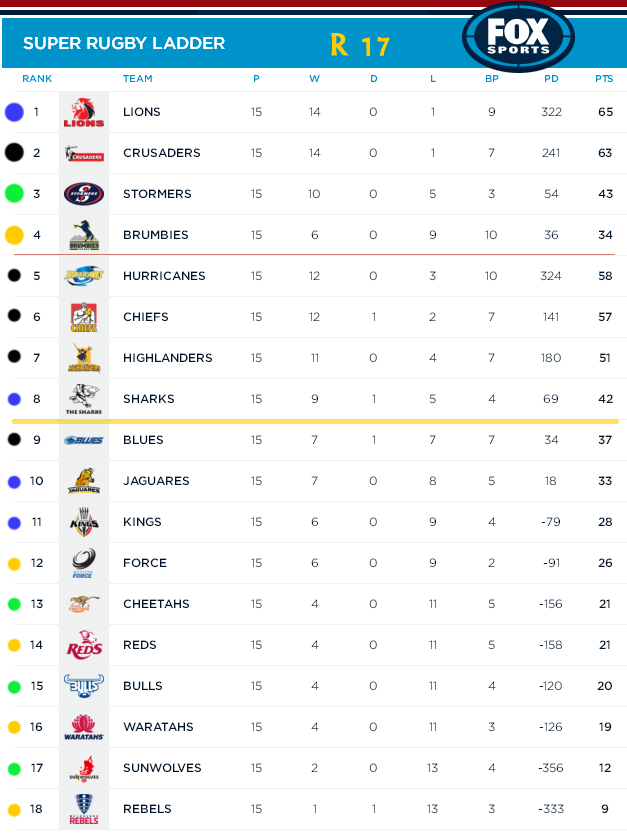Click the green dot beside Stormers rank

pyautogui.click(x=14, y=194)
